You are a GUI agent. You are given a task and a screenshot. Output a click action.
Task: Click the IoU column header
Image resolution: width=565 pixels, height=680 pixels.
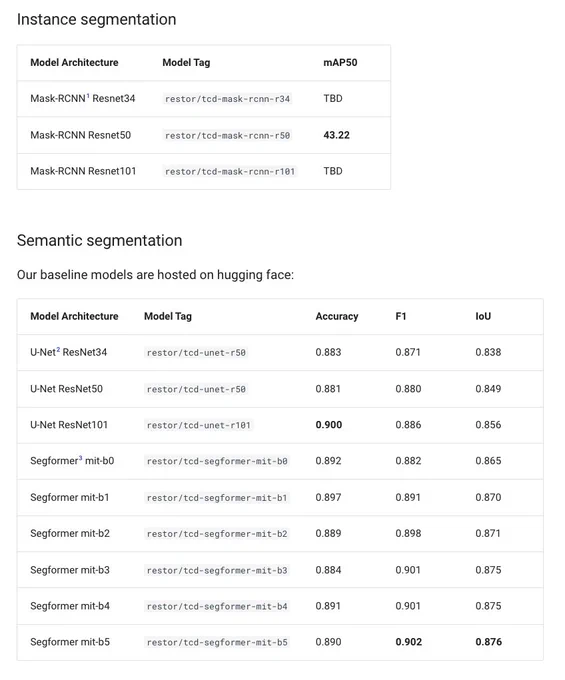point(483,316)
